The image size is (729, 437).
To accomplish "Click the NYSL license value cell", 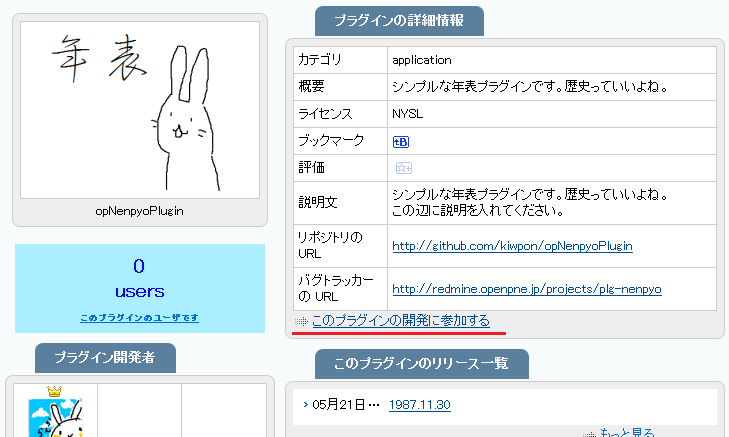I will click(408, 114).
